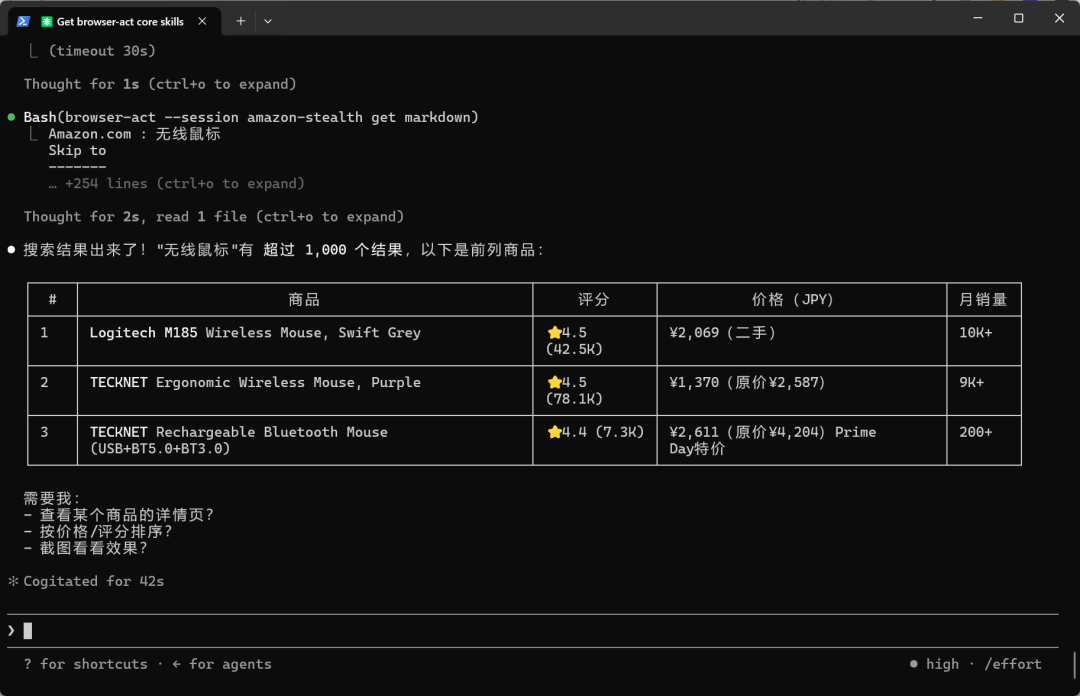Click the '月销量' column header
Screen dimensions: 1080x696
click(983, 299)
